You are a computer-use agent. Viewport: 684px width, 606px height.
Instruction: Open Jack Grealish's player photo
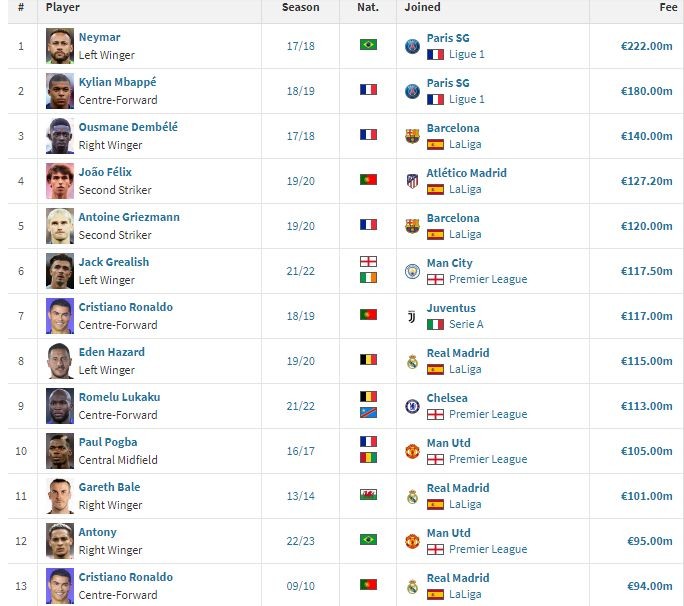(x=60, y=271)
